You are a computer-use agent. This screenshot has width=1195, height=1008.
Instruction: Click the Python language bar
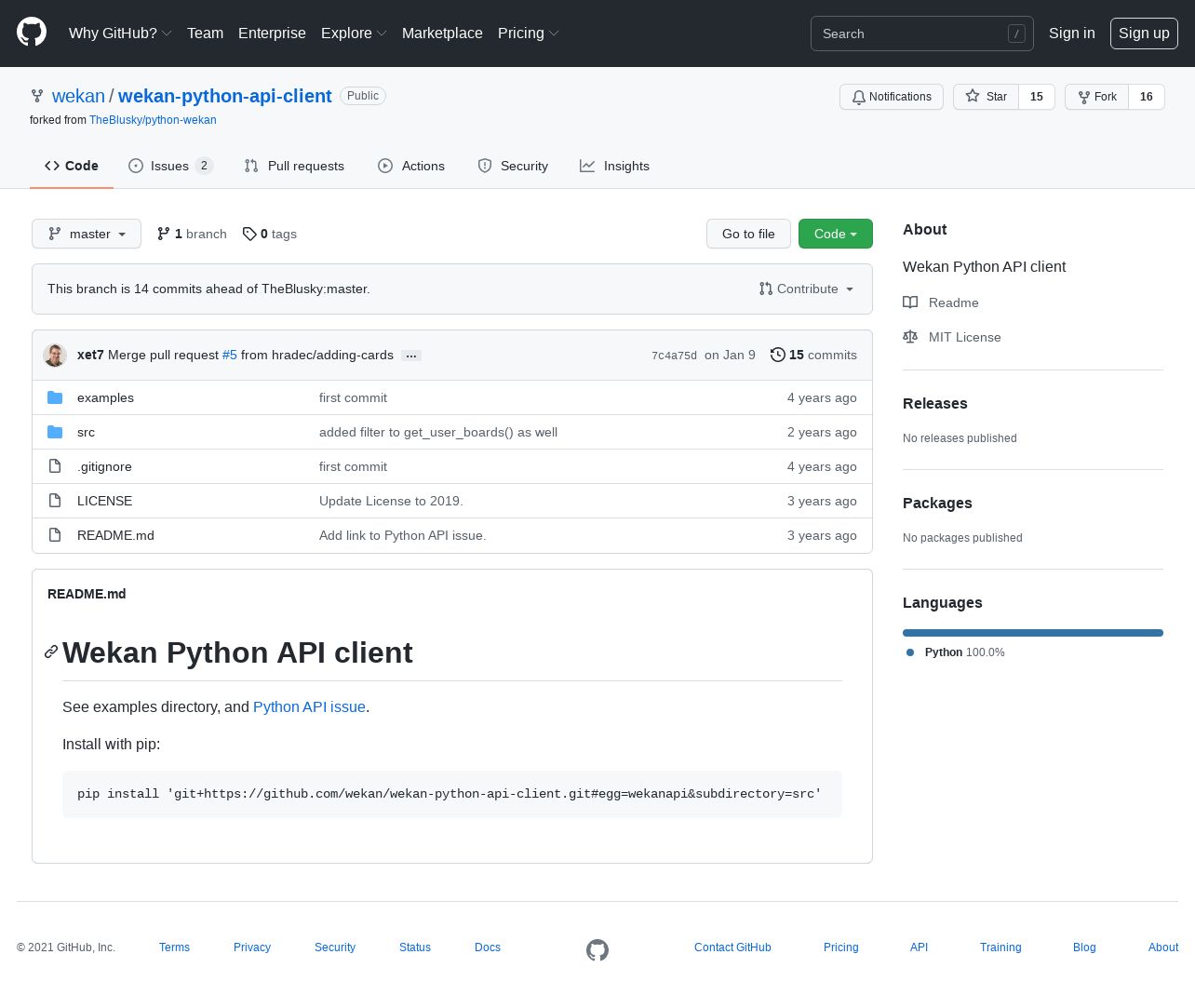[x=1033, y=633]
